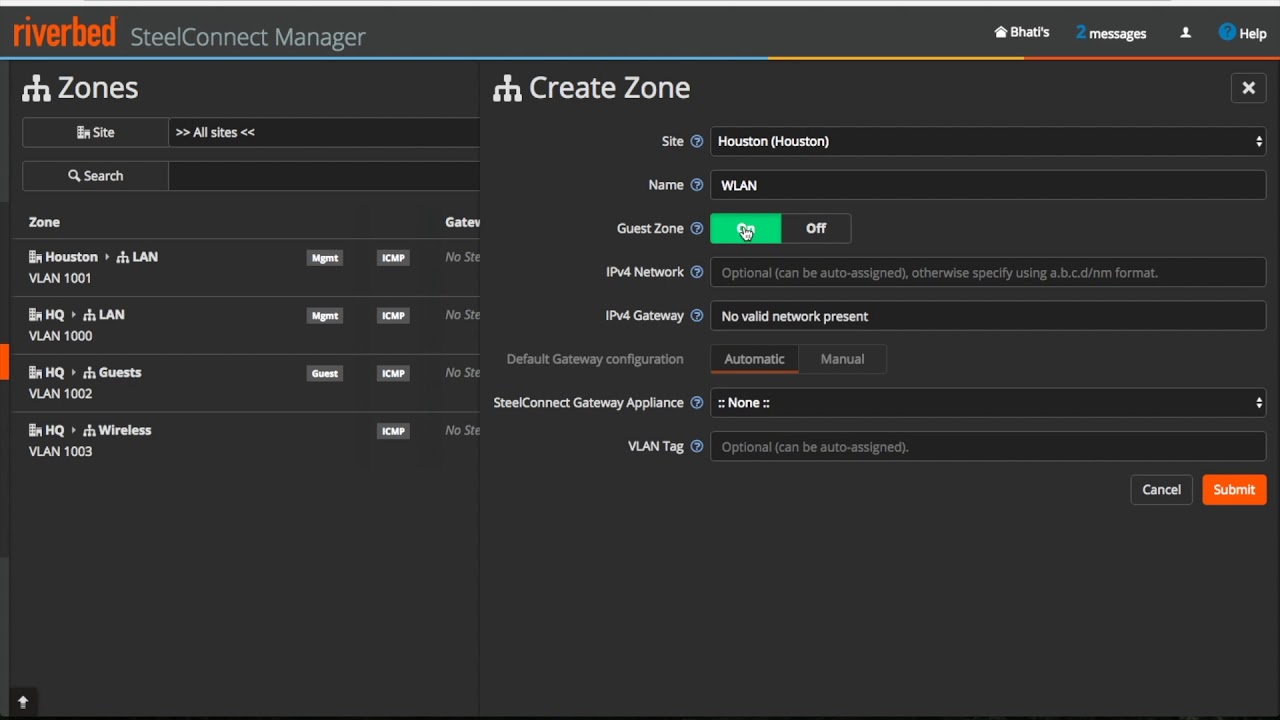Image resolution: width=1280 pixels, height=720 pixels.
Task: Click ICMP badge on HQ Guests row
Action: 393,374
